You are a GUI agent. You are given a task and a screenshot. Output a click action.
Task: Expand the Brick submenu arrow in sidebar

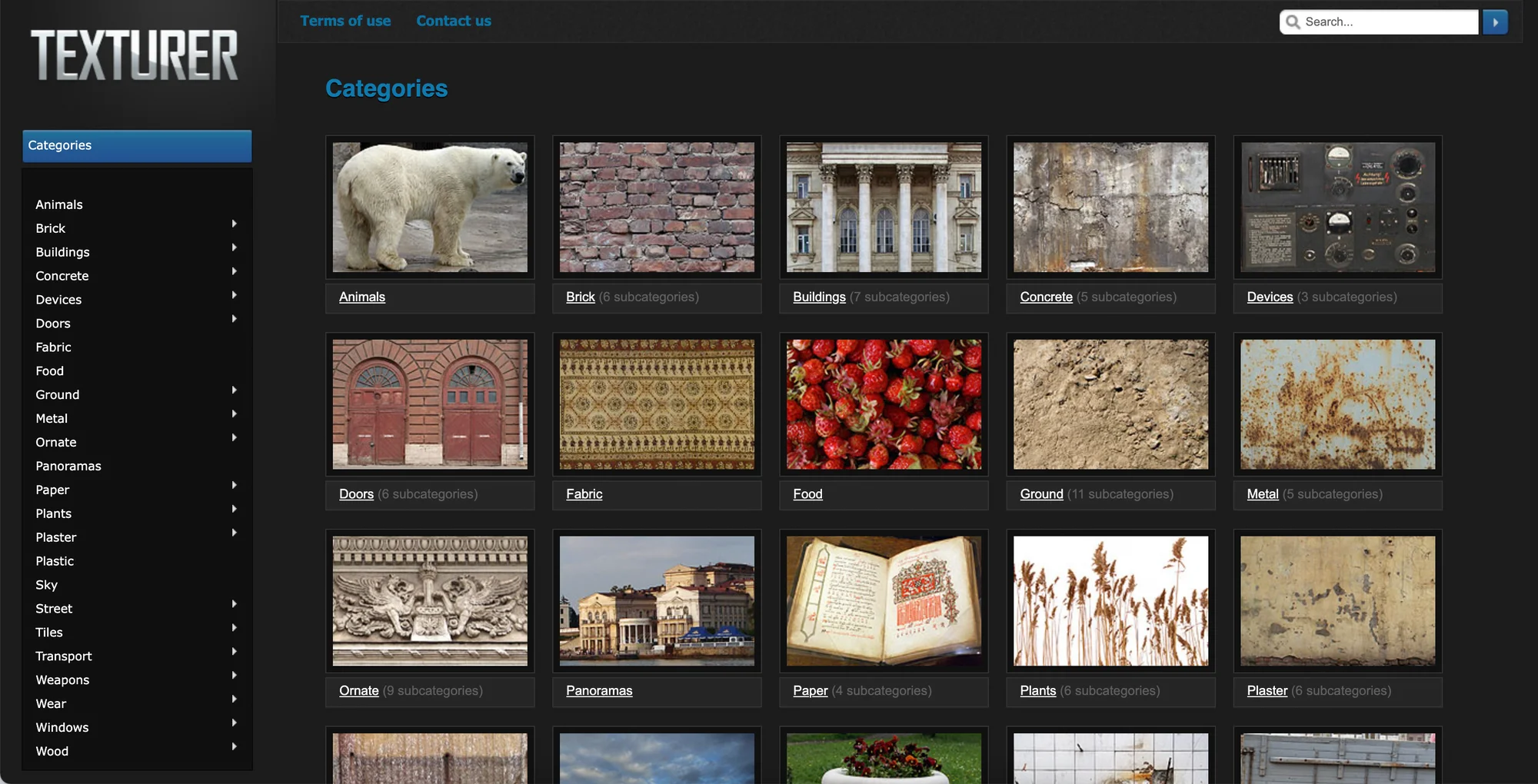point(234,224)
